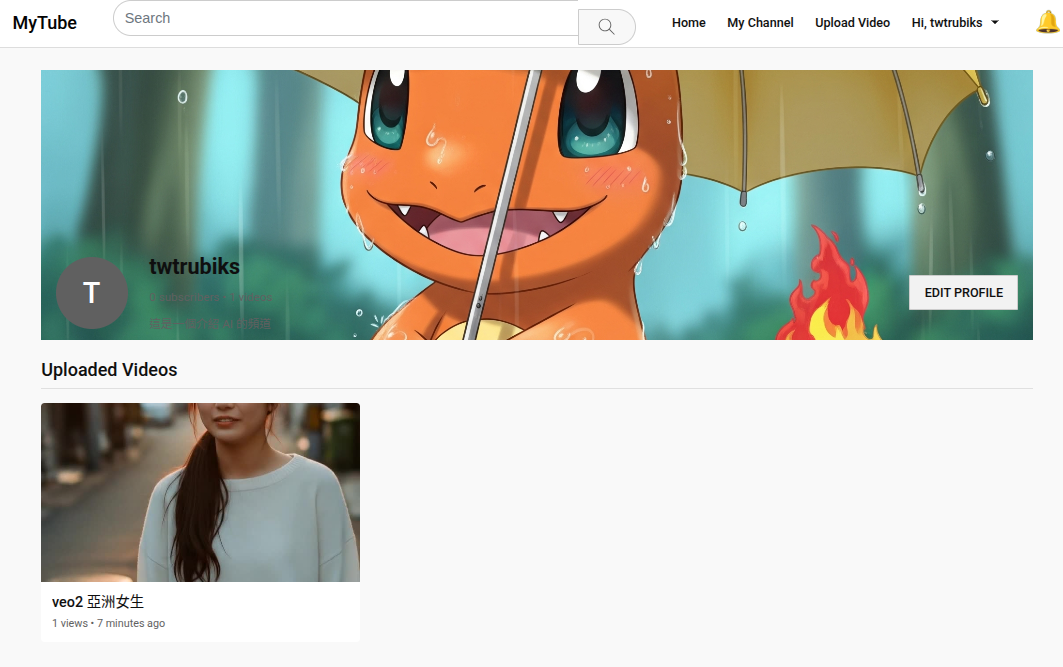The width and height of the screenshot is (1063, 667).
Task: Click the 1 views • 7 minutes ago text
Action: pos(108,623)
